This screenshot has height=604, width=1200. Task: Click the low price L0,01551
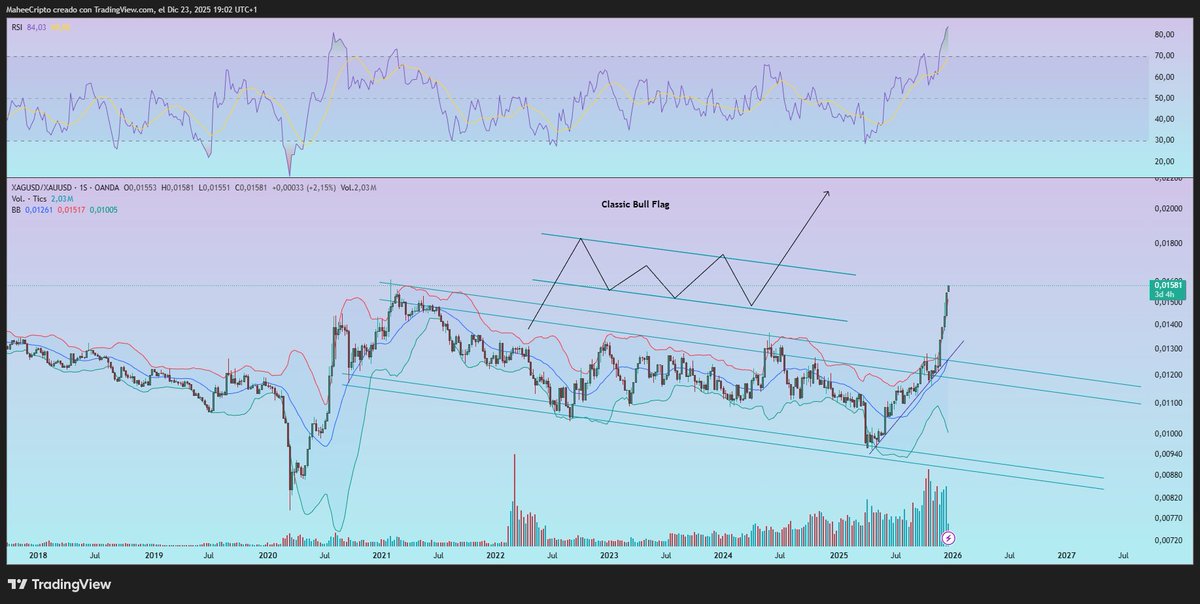214,187
